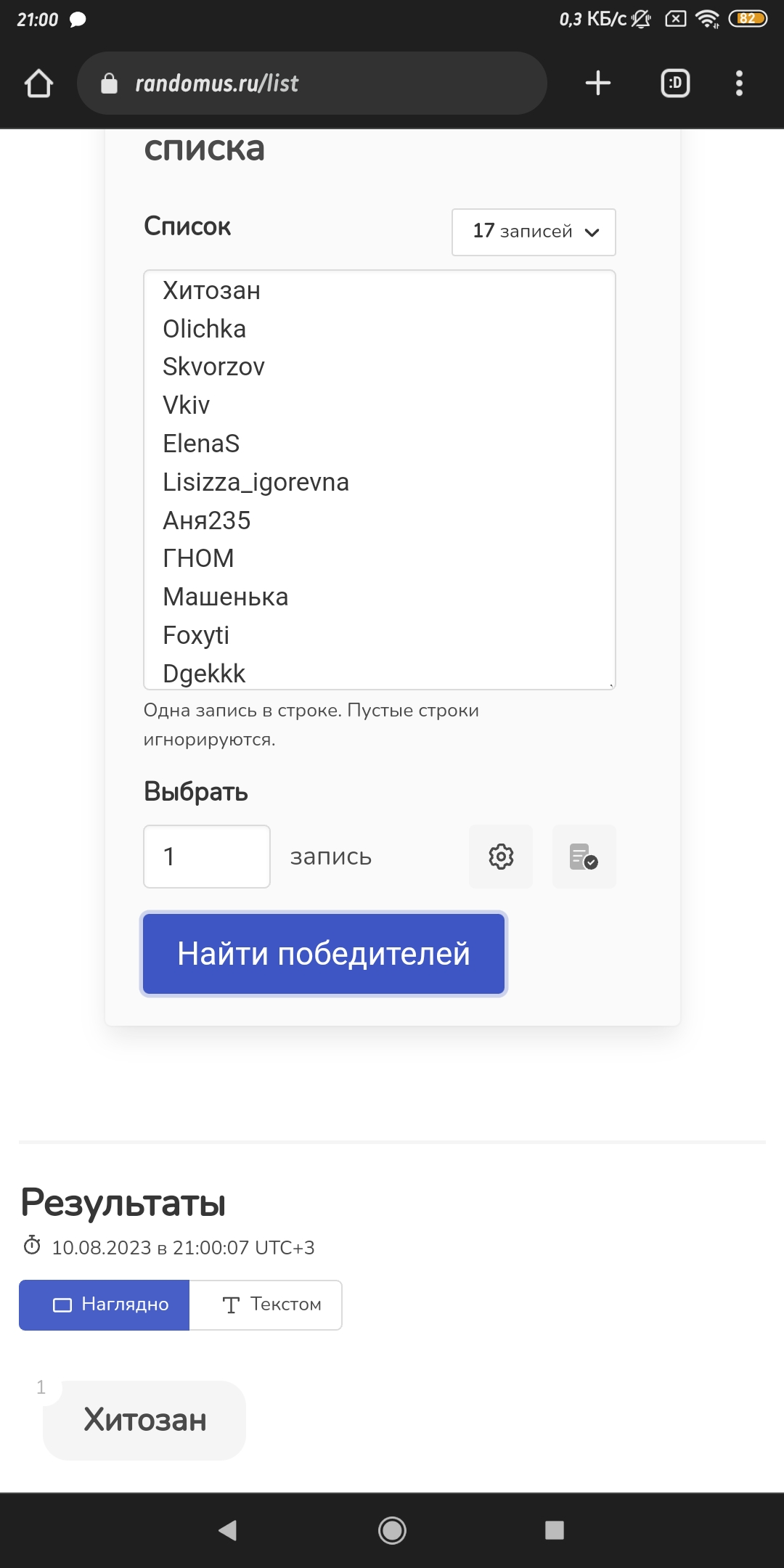
Task: Tap the browser home icon
Action: (39, 83)
